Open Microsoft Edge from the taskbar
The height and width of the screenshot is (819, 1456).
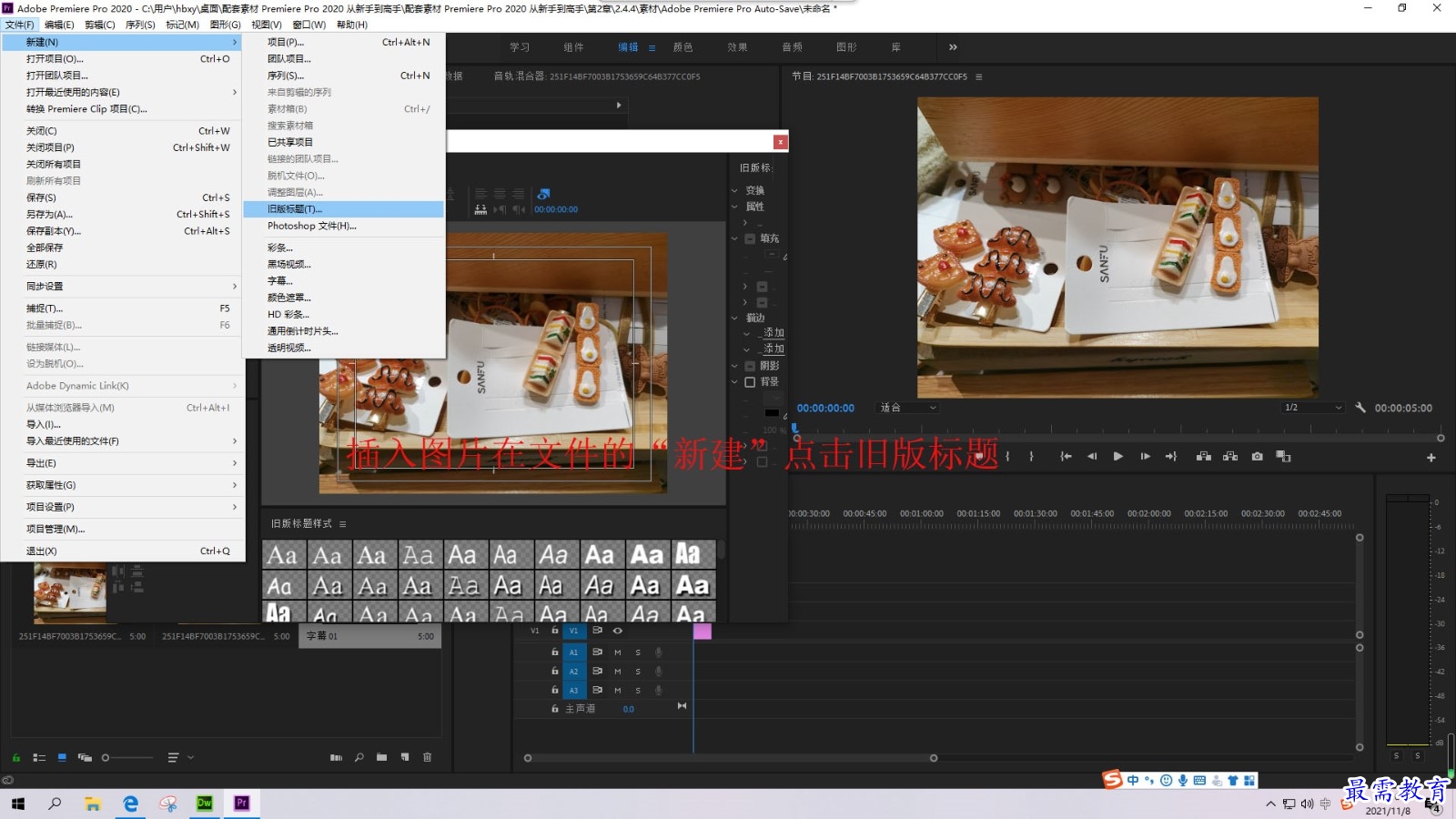click(x=130, y=804)
